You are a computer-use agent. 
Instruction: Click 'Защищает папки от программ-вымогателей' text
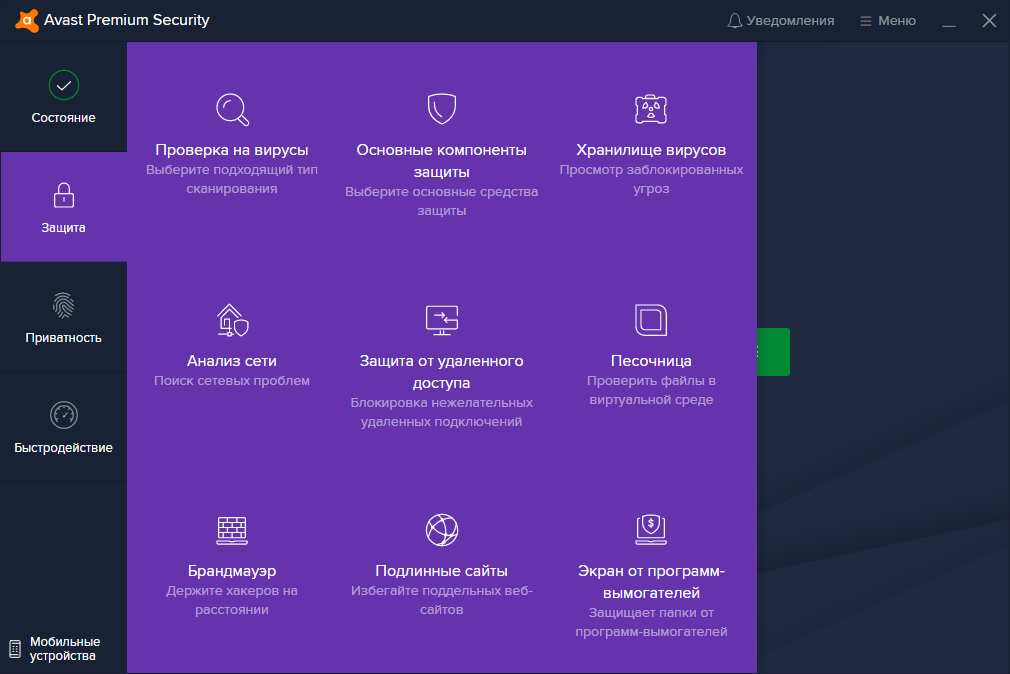pyautogui.click(x=651, y=622)
